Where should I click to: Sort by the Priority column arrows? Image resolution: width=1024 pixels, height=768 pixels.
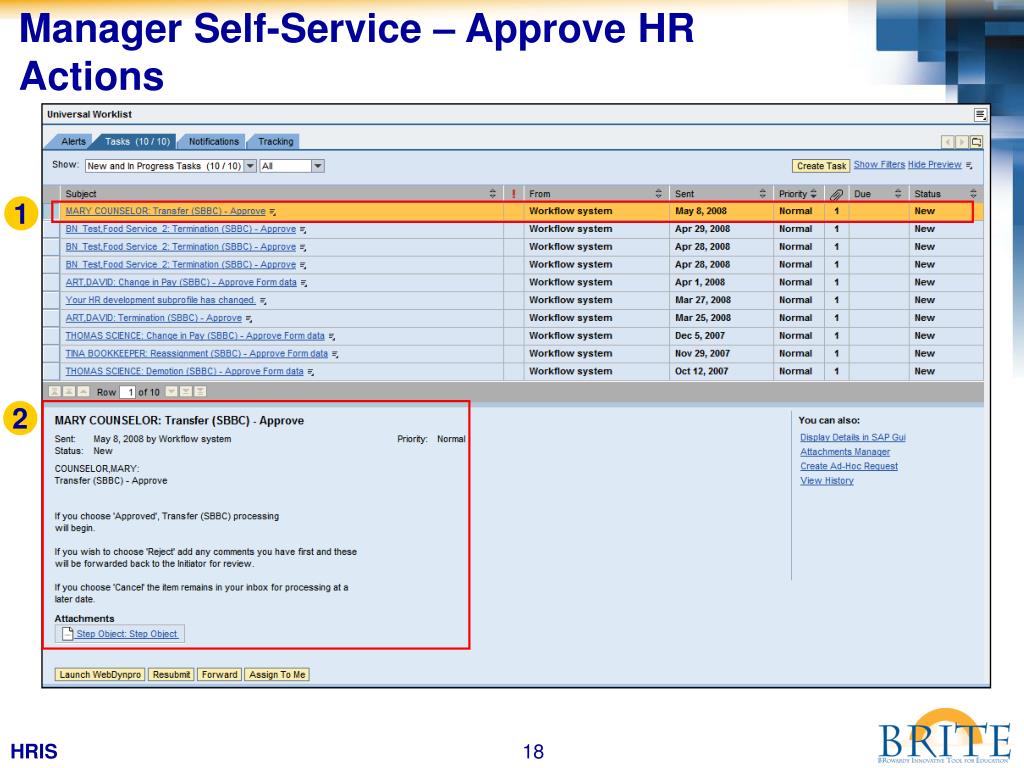(814, 194)
